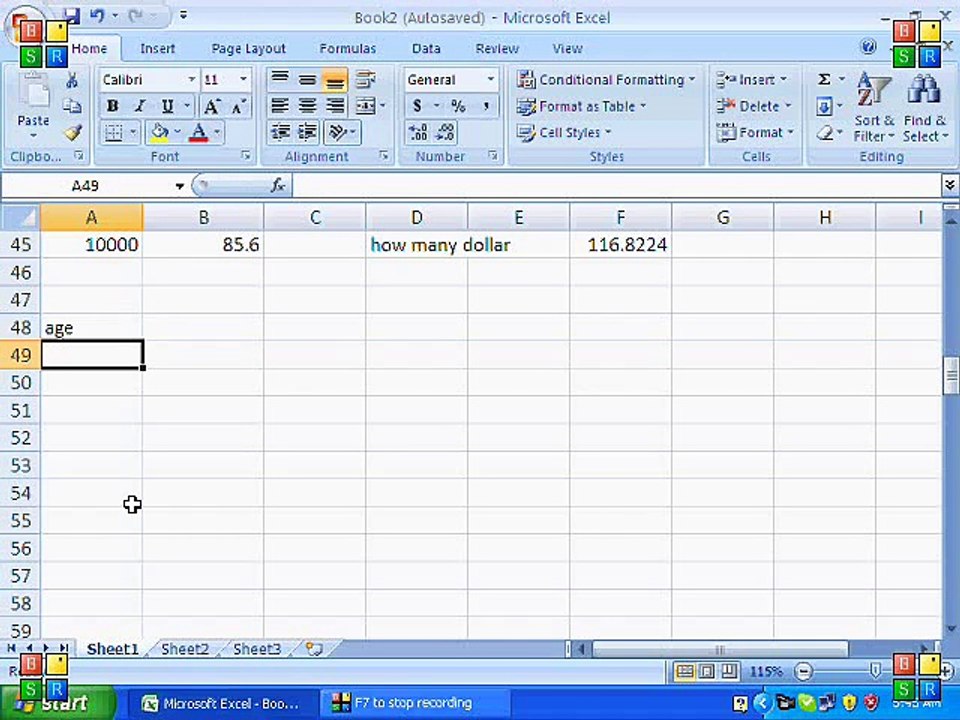The image size is (960, 720).
Task: Click the Cut scissors icon
Action: pyautogui.click(x=72, y=80)
